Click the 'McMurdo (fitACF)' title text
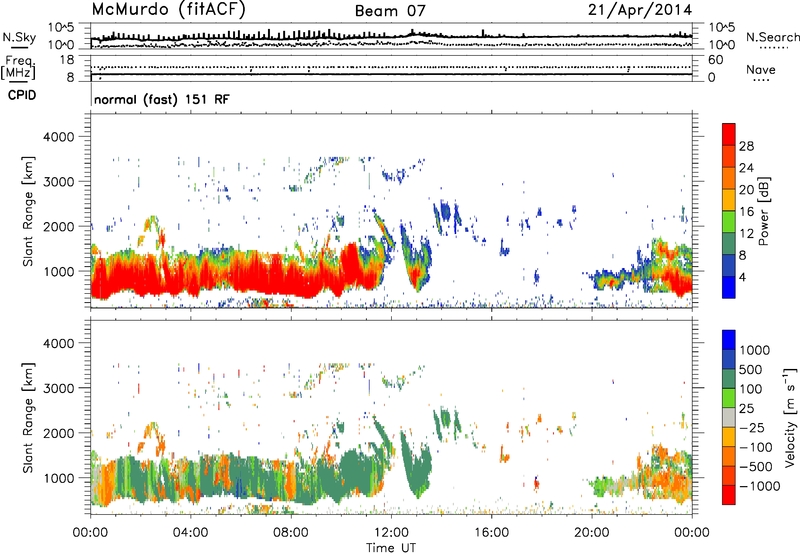 [168, 10]
